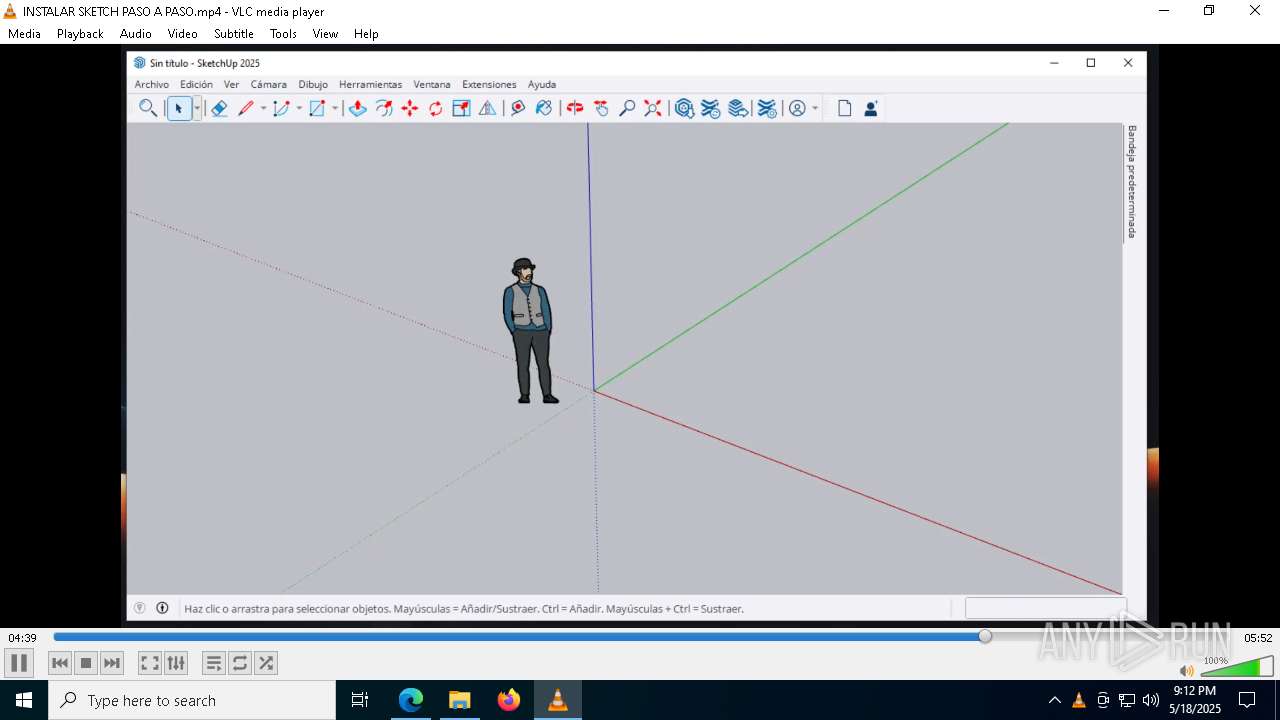Toggle VLC fullscreen button
The width and height of the screenshot is (1280, 720).
coord(150,663)
